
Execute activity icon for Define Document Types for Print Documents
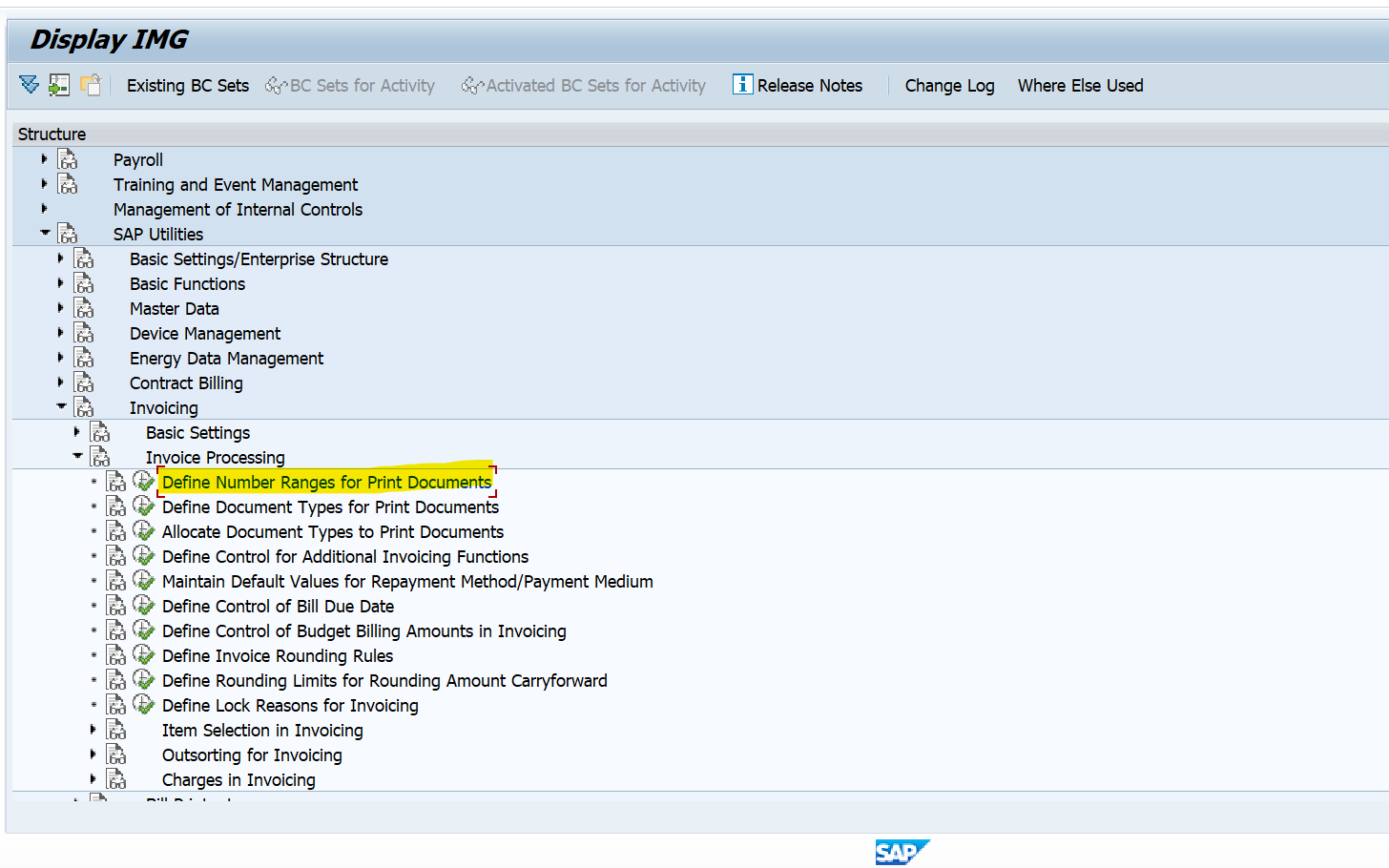[x=144, y=506]
